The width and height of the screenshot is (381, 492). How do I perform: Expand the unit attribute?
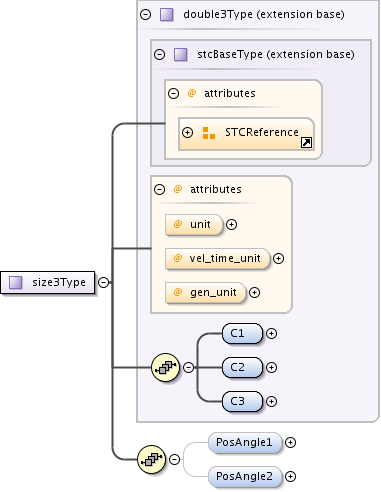[231, 224]
